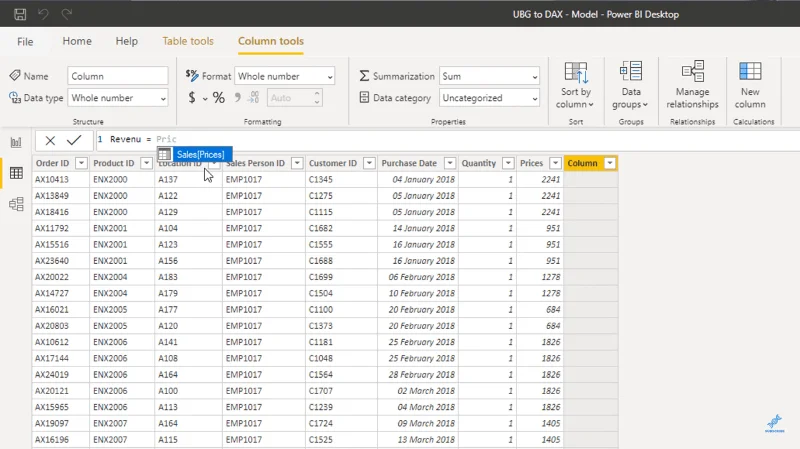Screen dimensions: 800x449
Task: Click the Data category icon
Action: pyautogui.click(x=364, y=97)
